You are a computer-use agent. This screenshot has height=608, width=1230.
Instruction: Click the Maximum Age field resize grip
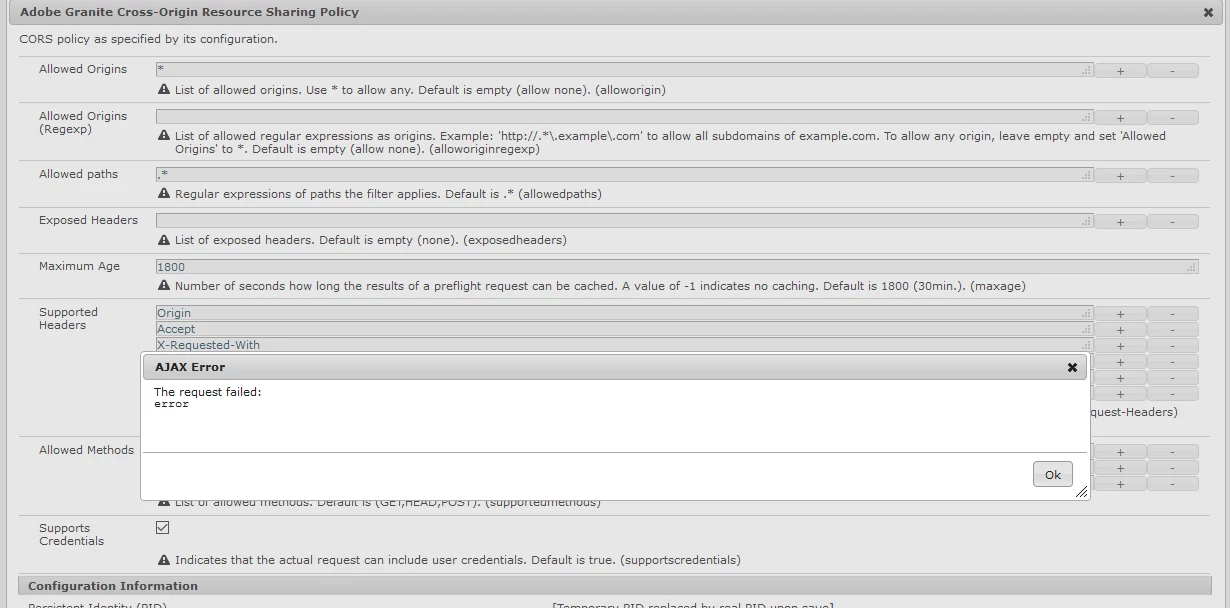point(1191,267)
